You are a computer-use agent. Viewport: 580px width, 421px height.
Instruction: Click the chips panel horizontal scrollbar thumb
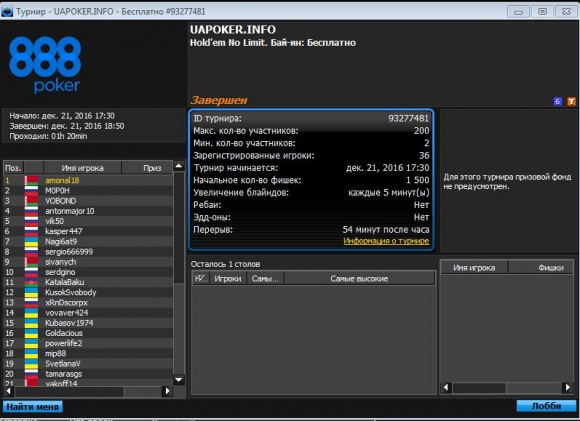click(479, 388)
